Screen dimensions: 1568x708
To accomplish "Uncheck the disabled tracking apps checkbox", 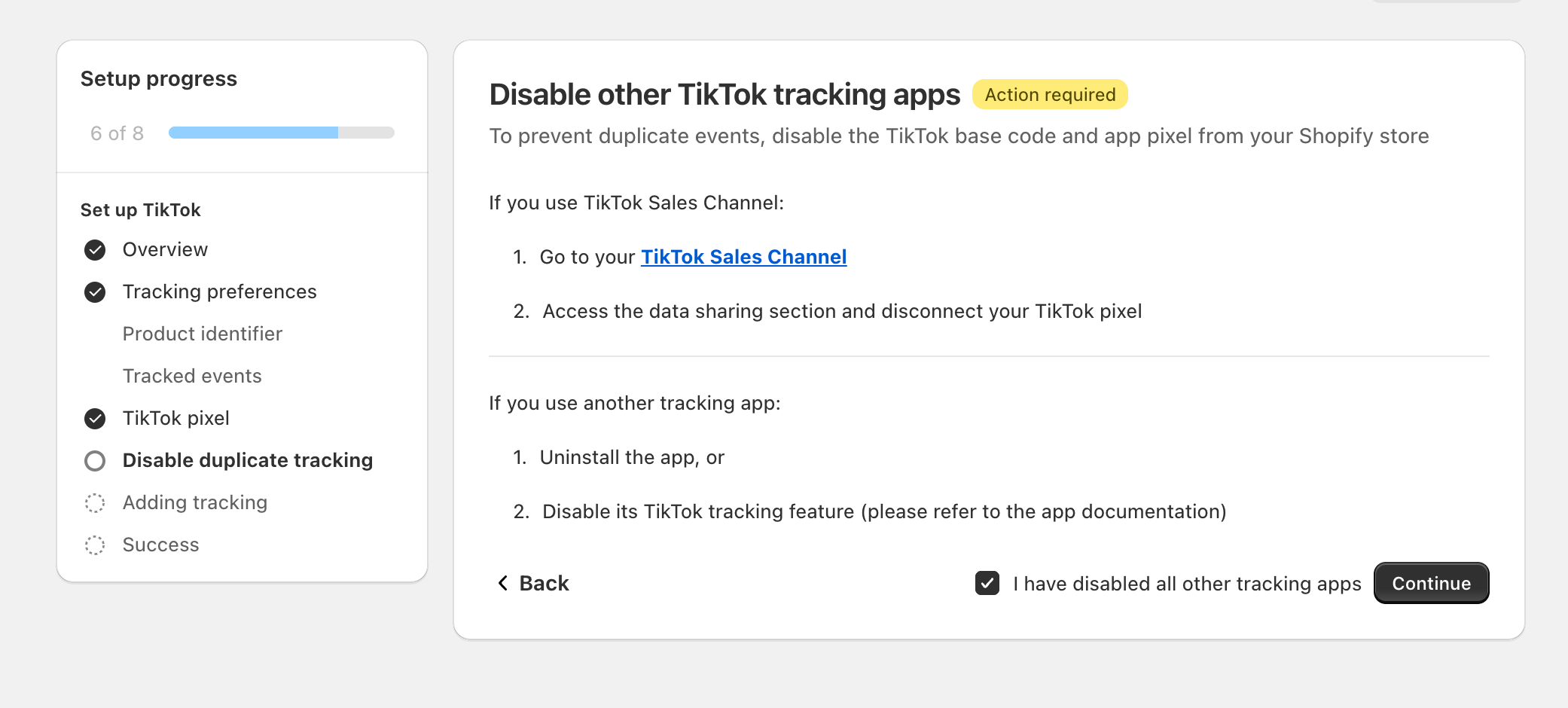I will (987, 583).
